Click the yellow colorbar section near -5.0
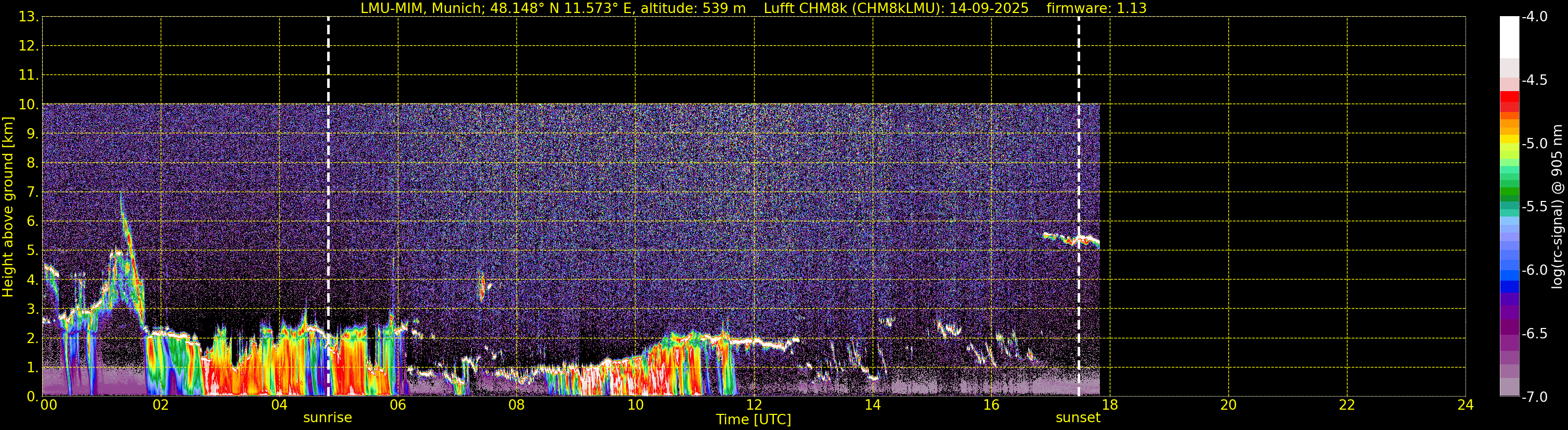This screenshot has width=1568, height=430. click(x=1510, y=140)
